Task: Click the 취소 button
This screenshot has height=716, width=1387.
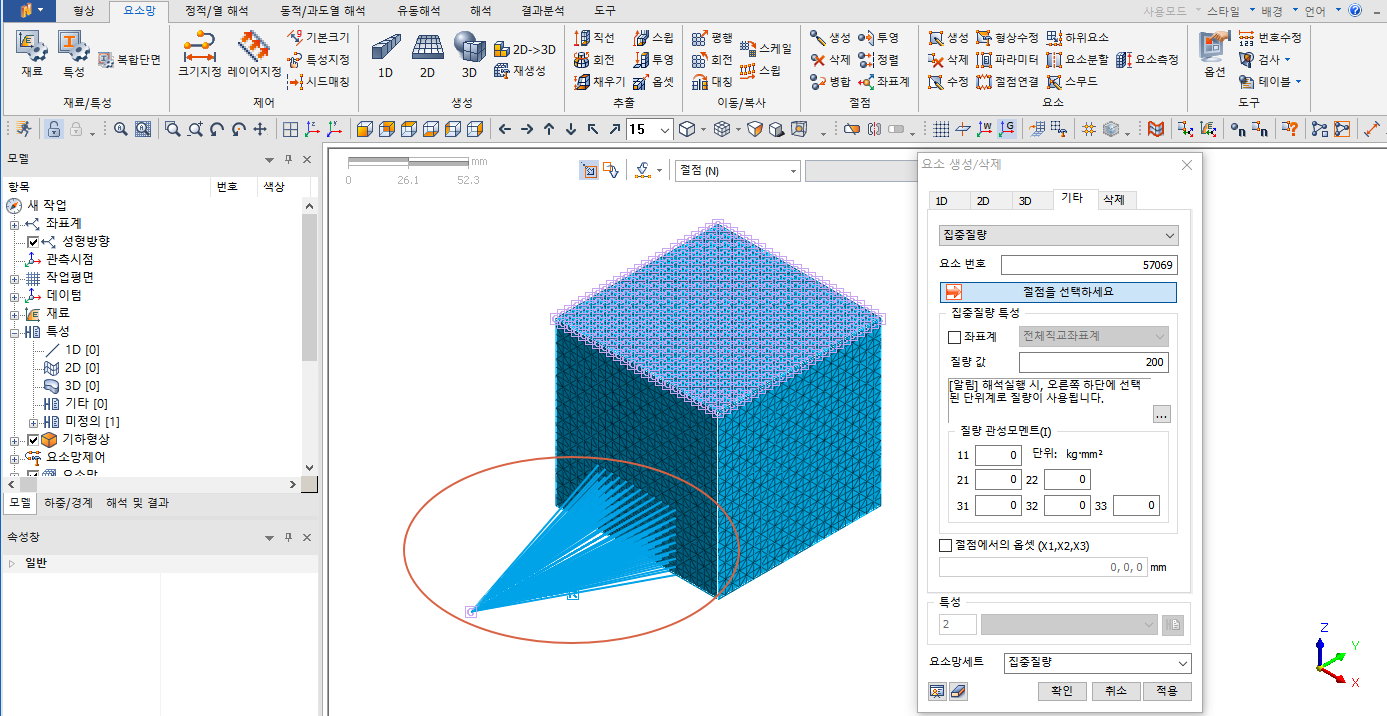Action: coord(1115,691)
